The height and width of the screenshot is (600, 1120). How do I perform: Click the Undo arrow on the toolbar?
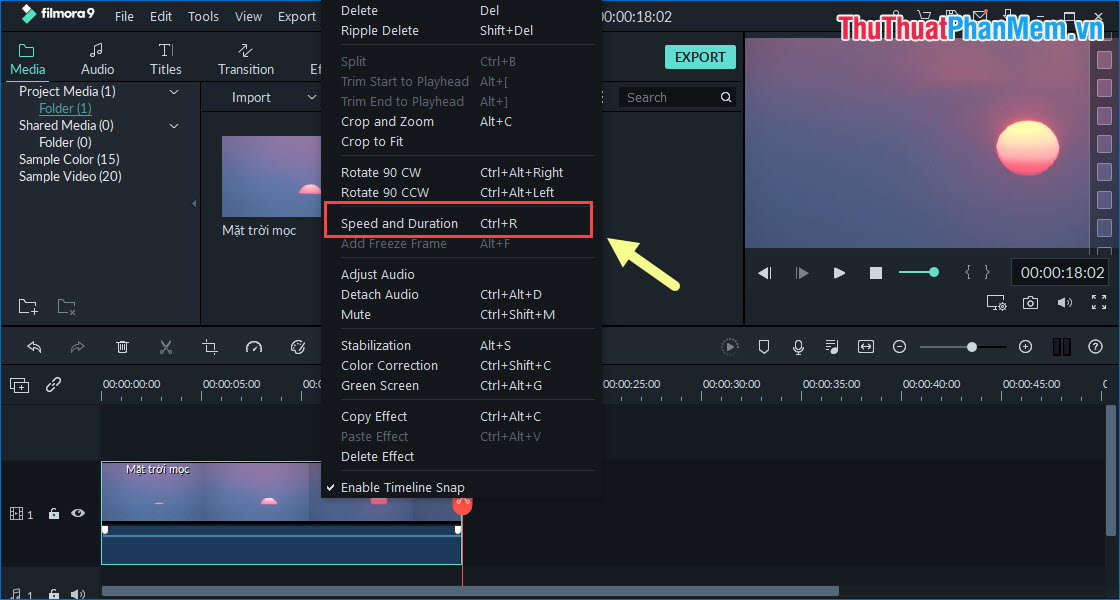(x=36, y=346)
